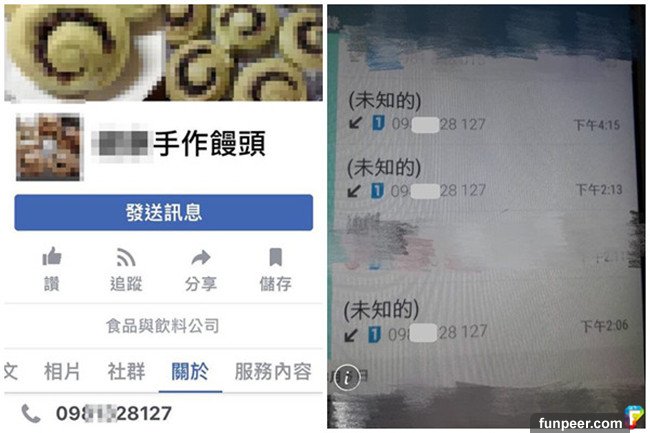
Task: Tap the blue SIM 1 icon at 下午2:13
Action: tap(377, 191)
